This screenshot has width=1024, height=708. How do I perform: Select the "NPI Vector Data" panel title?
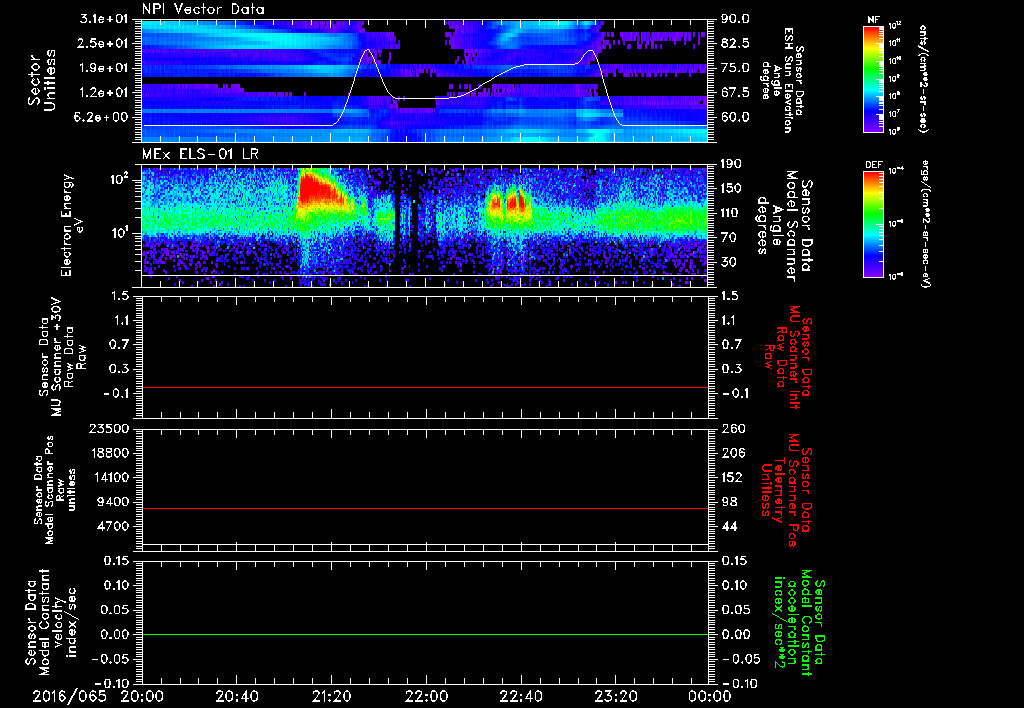point(204,9)
